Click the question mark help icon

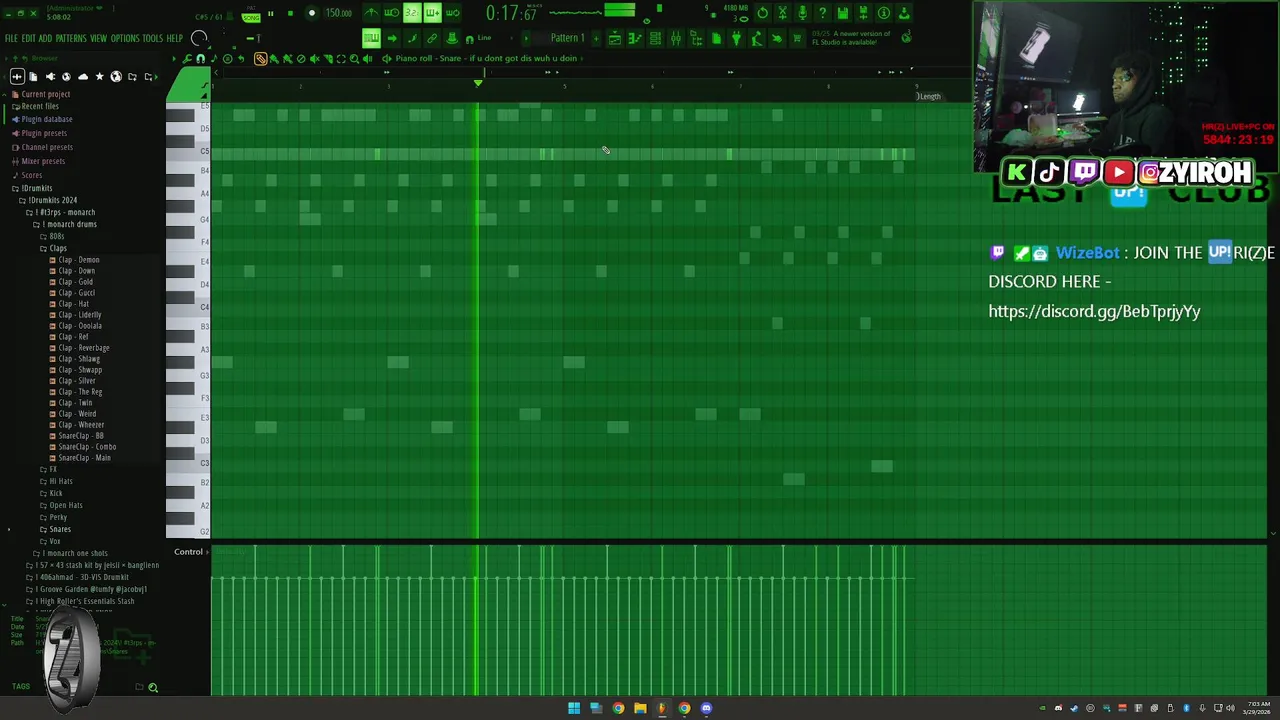pos(822,13)
